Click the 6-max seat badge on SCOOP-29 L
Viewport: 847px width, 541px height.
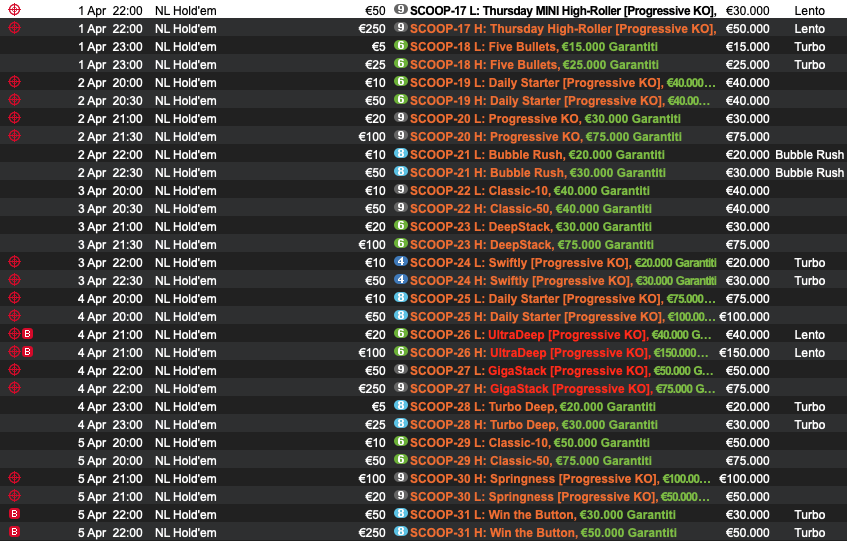pyautogui.click(x=400, y=441)
